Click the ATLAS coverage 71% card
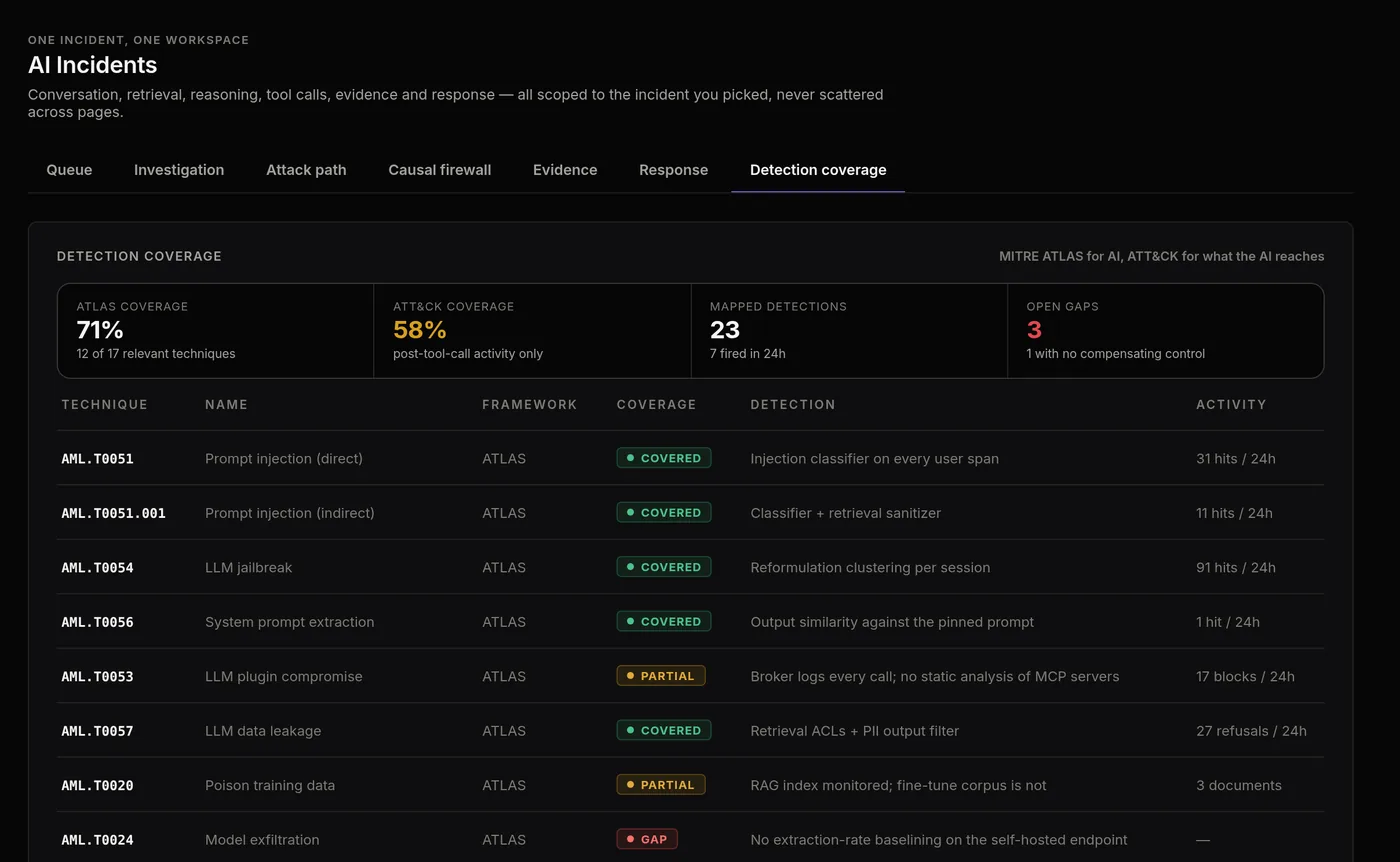Image resolution: width=1400 pixels, height=862 pixels. tap(216, 331)
